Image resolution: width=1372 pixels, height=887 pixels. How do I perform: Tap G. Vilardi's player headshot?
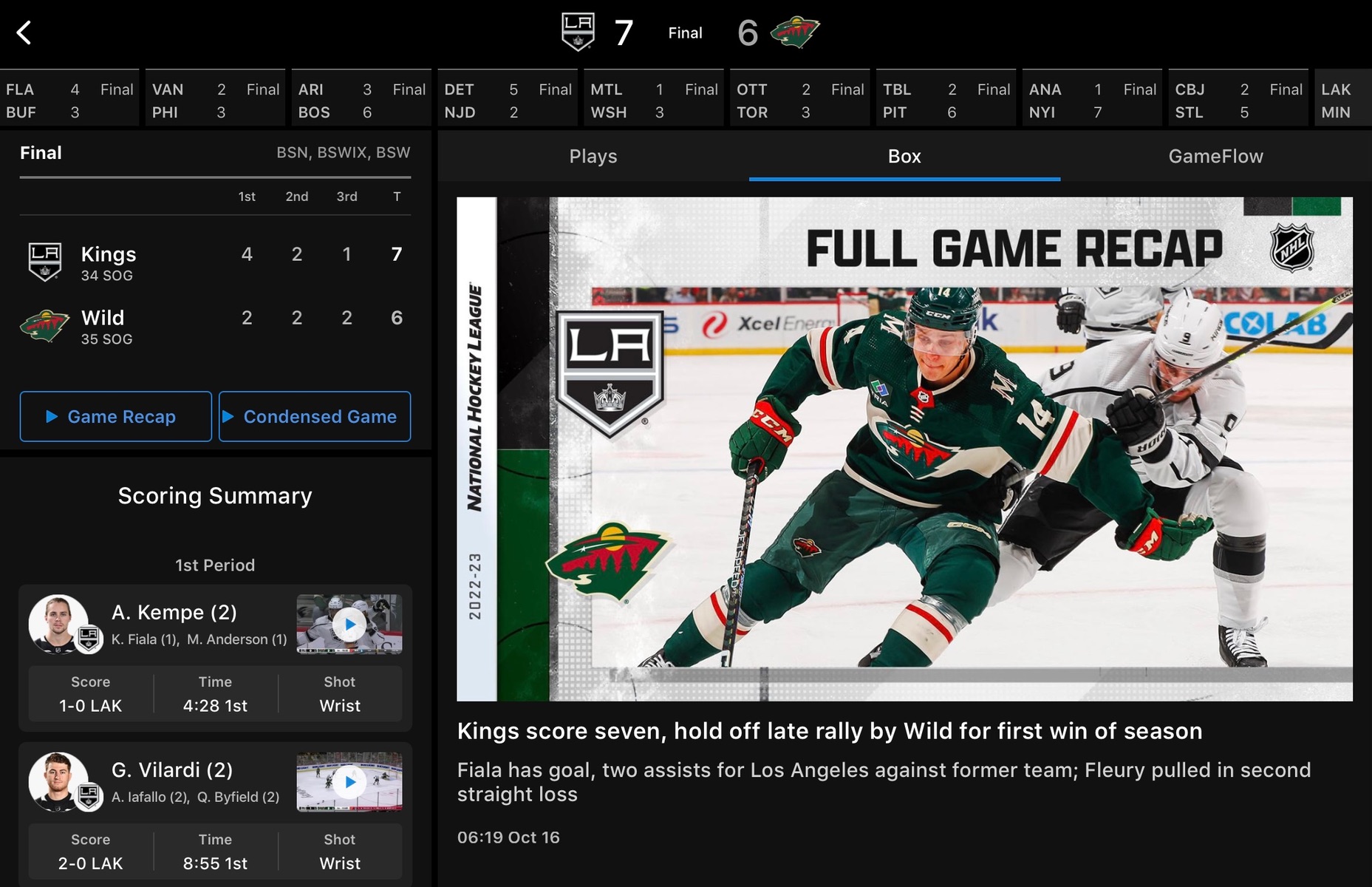(59, 781)
